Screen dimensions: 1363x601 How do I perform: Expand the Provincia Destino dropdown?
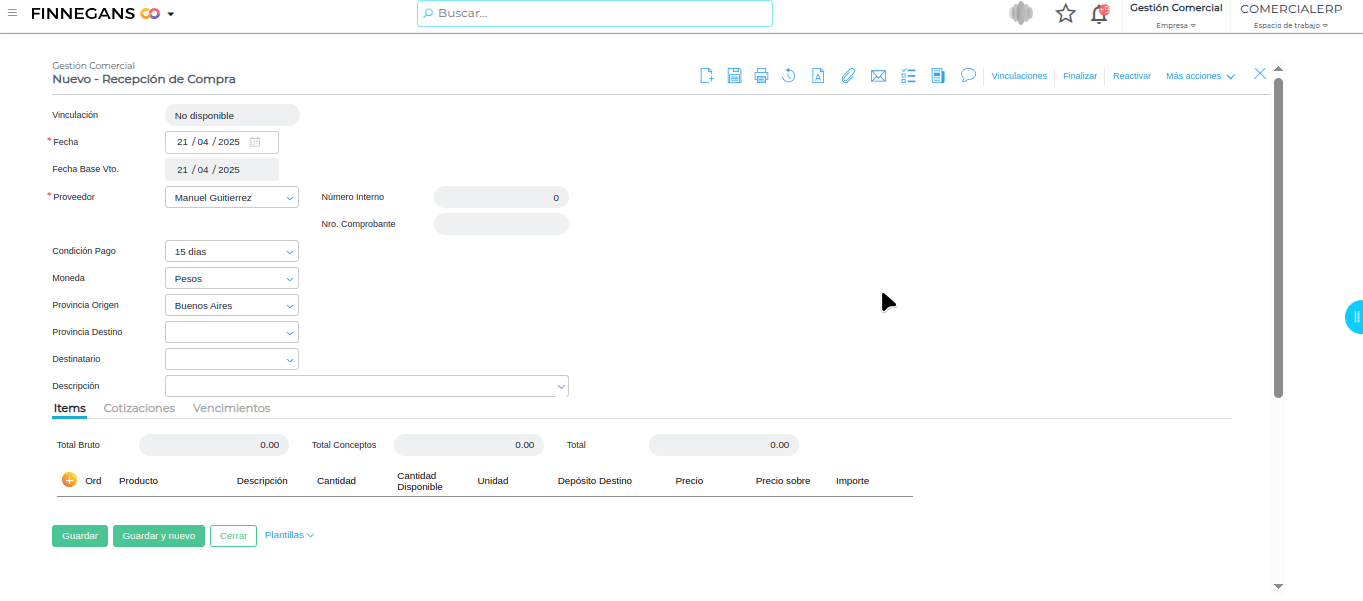[x=231, y=332]
